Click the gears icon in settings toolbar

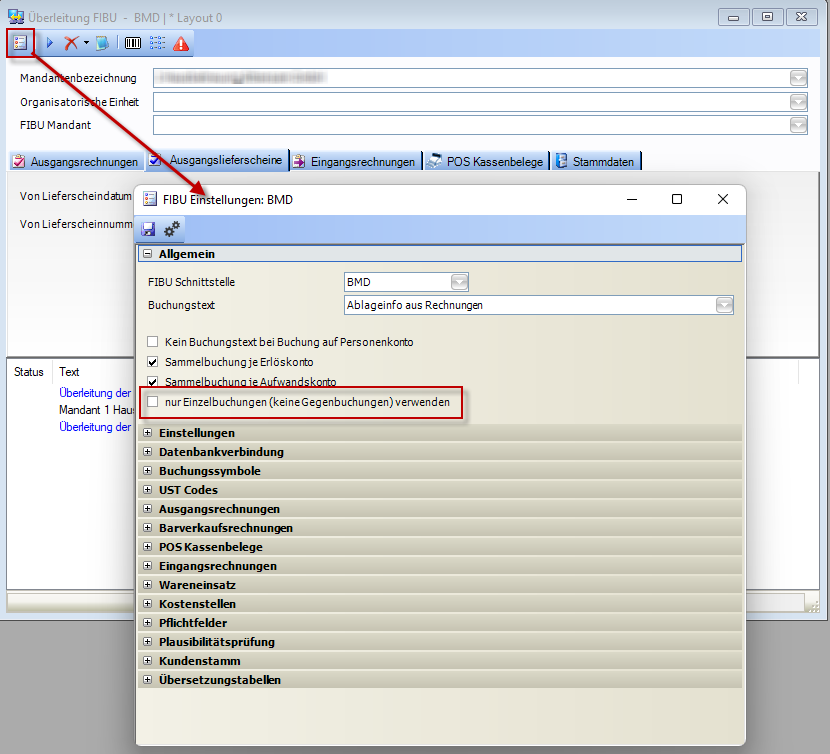[x=172, y=229]
